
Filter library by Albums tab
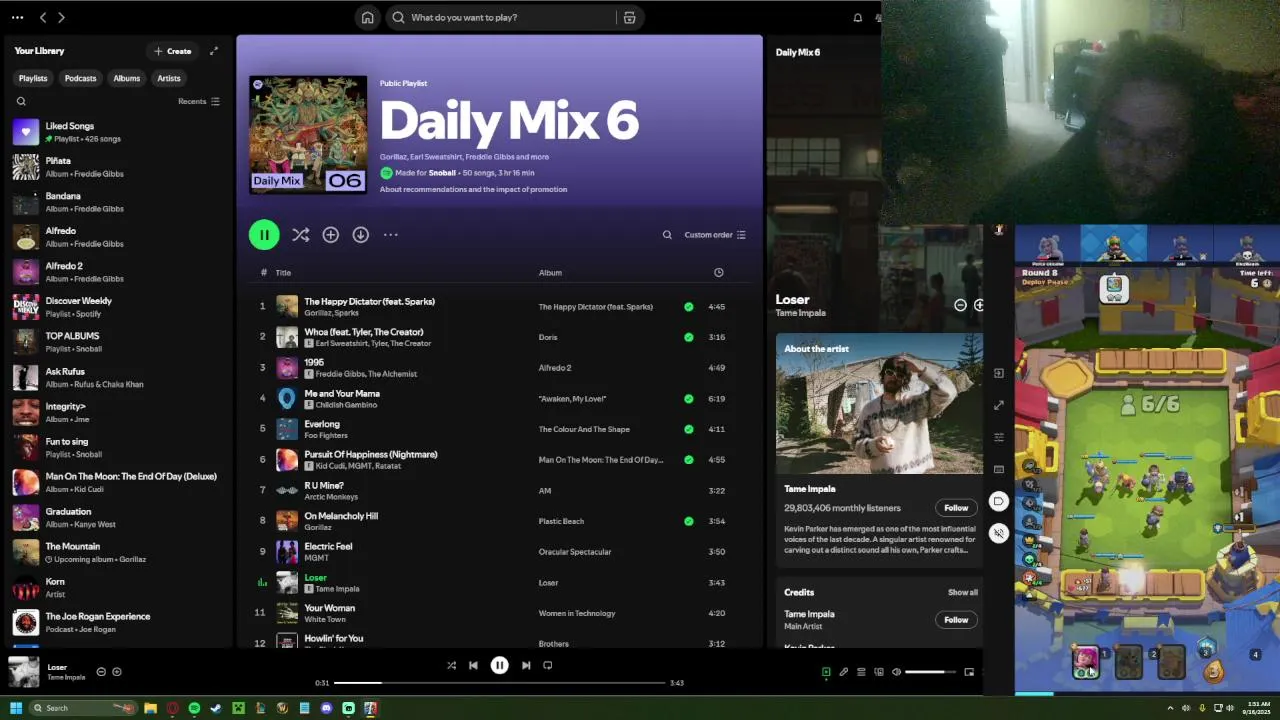[127, 78]
